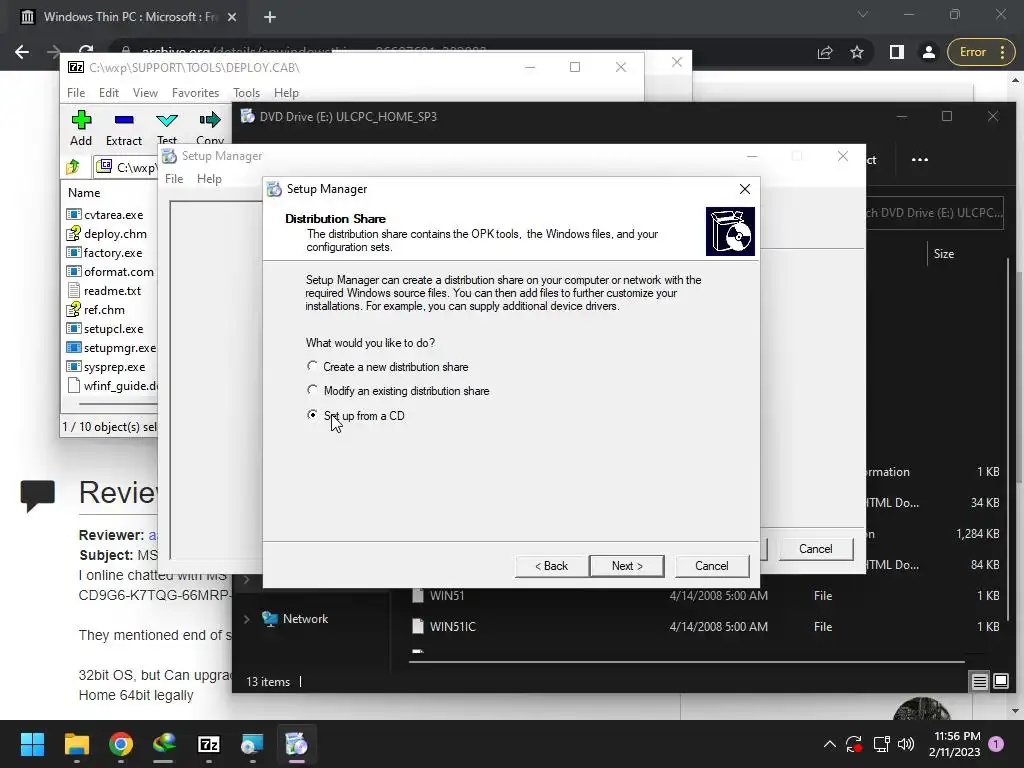1024x768 pixels.
Task: Open the Chrome profile icon
Action: 928,52
